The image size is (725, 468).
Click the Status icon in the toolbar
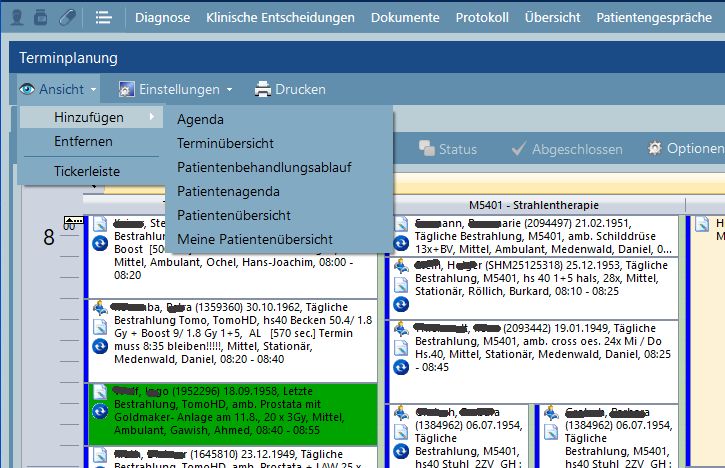pyautogui.click(x=426, y=149)
